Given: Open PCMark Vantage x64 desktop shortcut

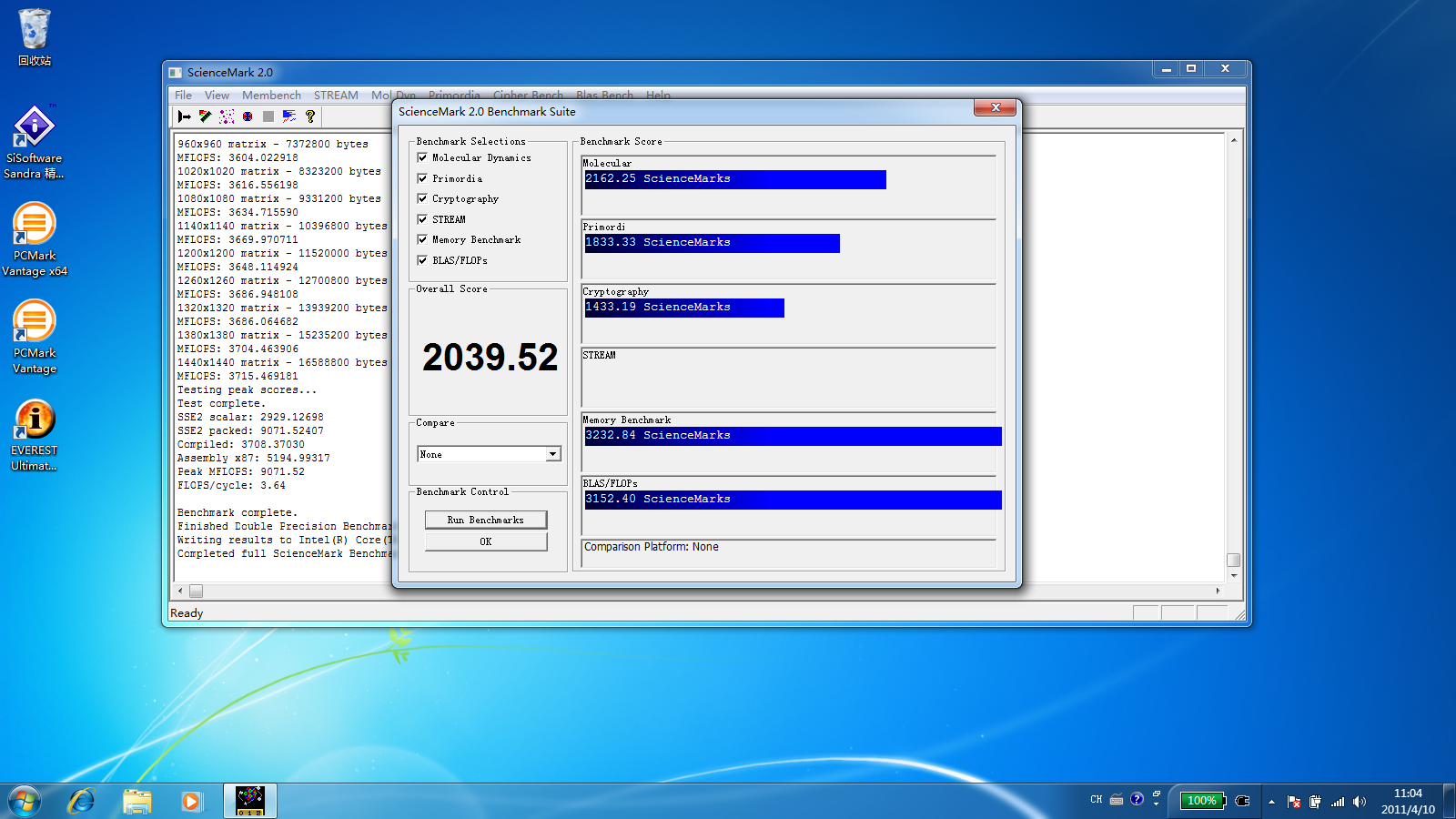Looking at the screenshot, I should click(x=35, y=239).
